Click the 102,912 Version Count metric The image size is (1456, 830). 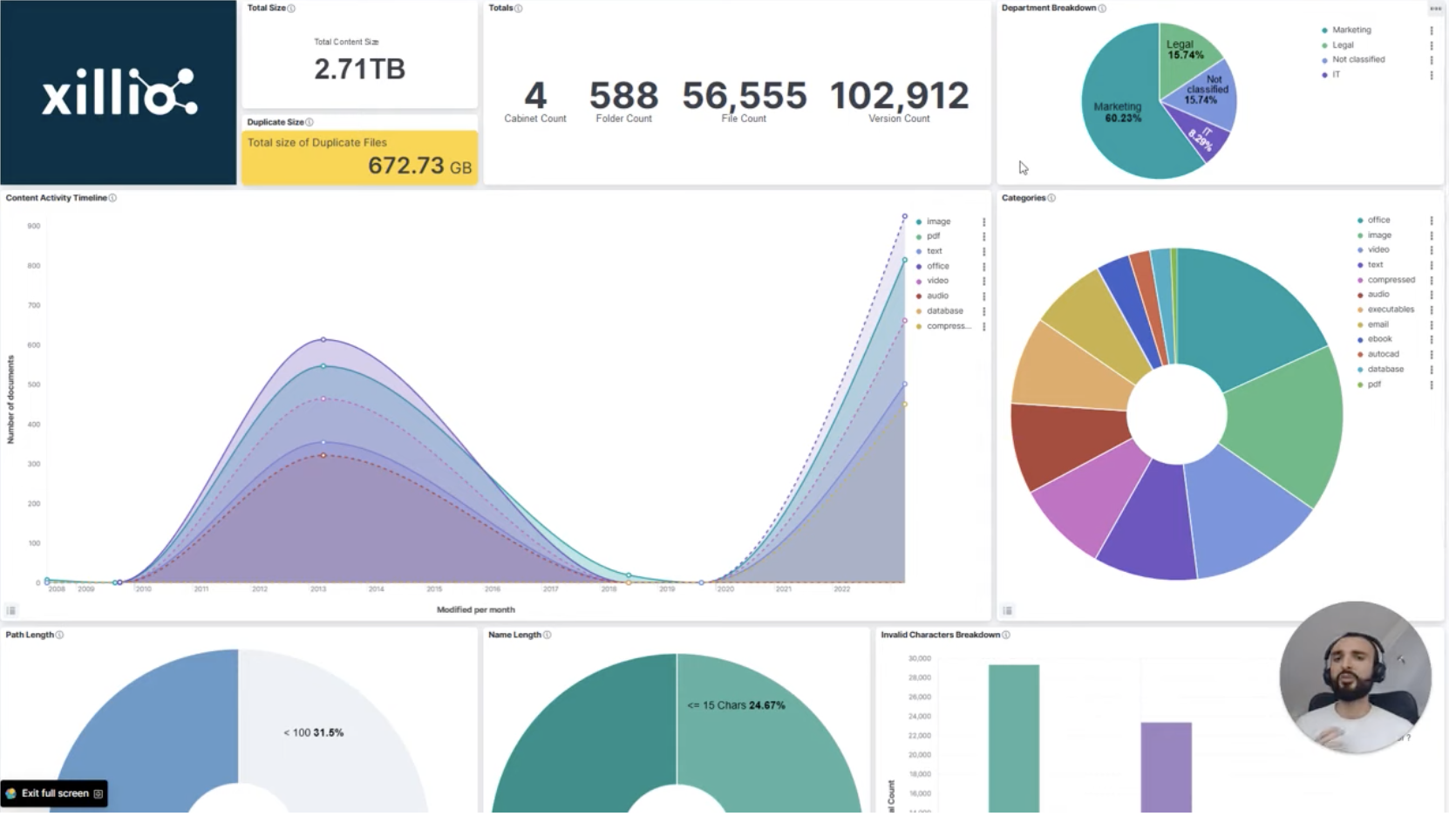(899, 101)
